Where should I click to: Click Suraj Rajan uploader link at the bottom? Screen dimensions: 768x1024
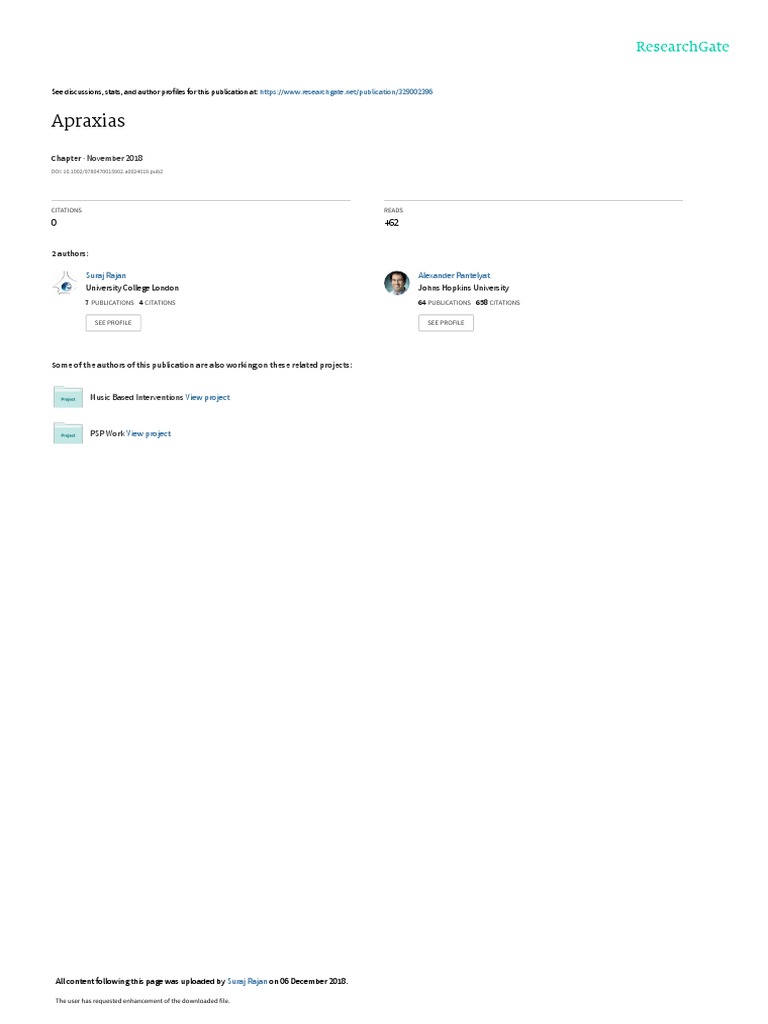tap(247, 981)
